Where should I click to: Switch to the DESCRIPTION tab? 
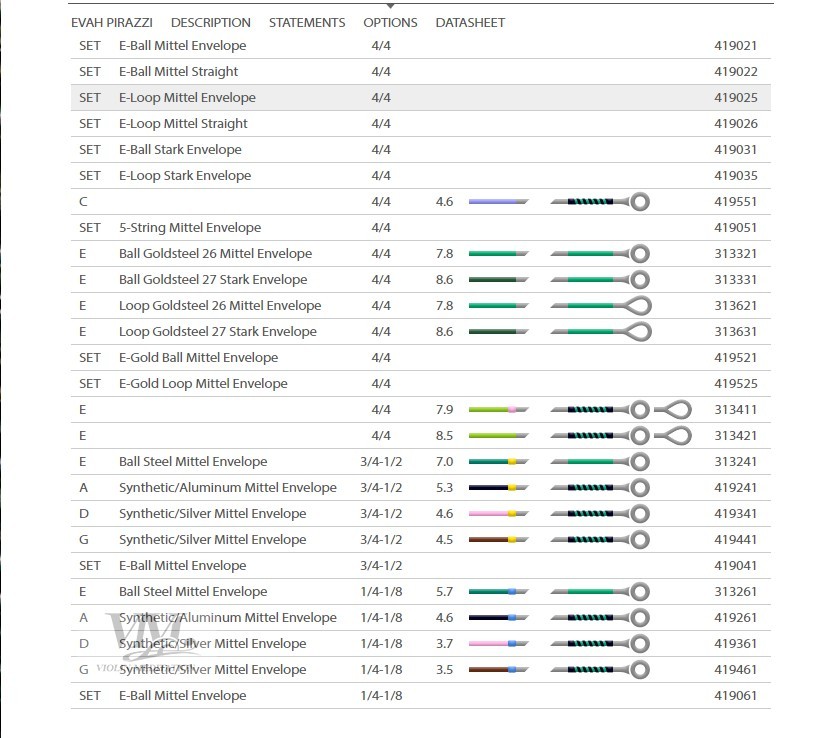(x=210, y=23)
